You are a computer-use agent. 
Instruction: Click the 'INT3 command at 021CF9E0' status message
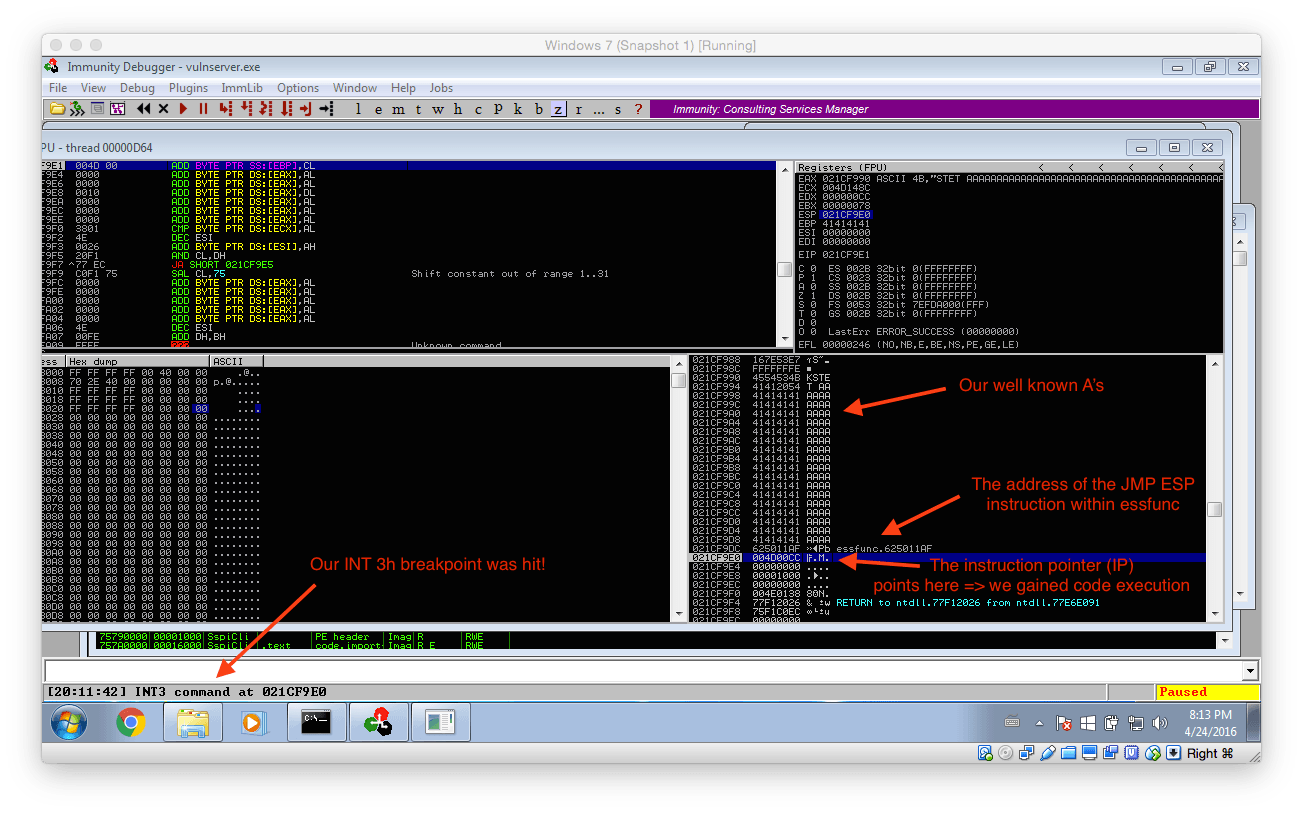click(186, 692)
